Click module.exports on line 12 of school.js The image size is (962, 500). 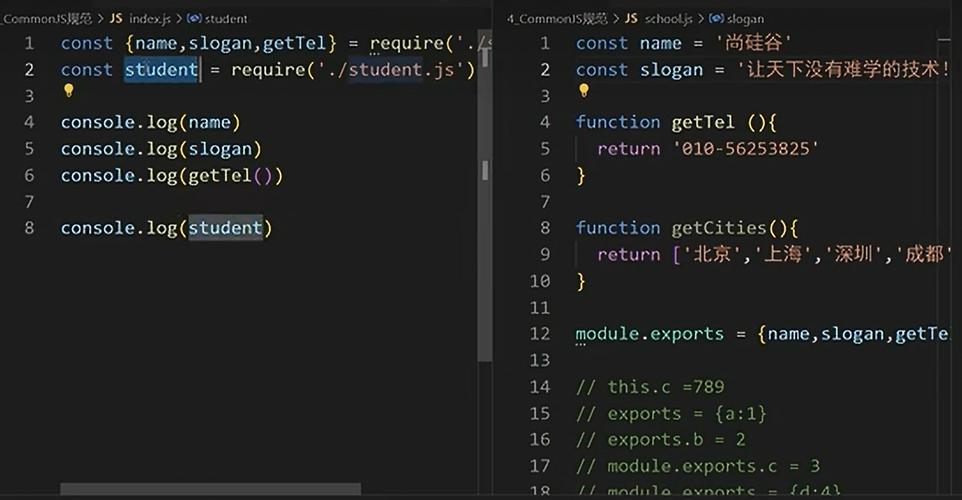tap(649, 334)
